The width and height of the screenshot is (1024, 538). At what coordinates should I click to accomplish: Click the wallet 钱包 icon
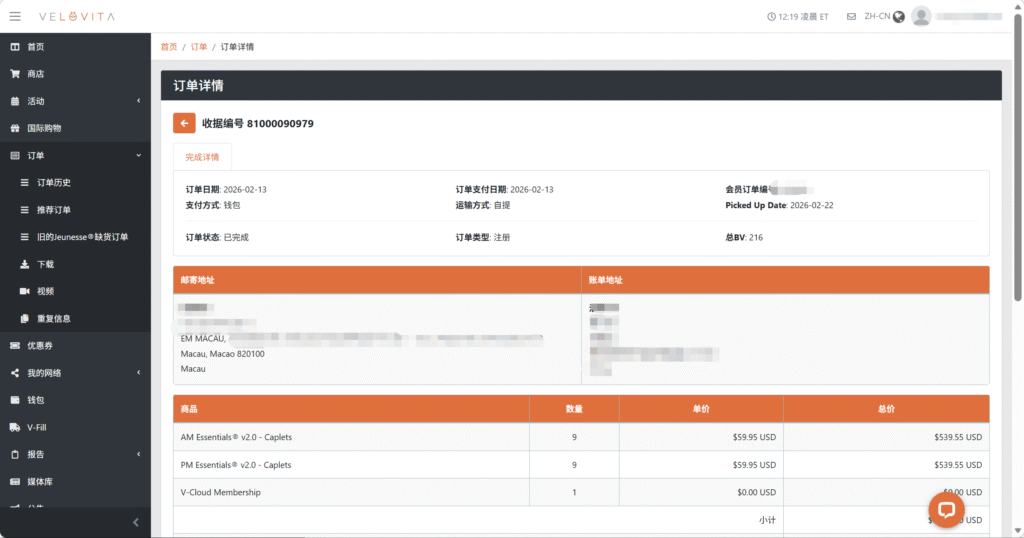tap(15, 400)
